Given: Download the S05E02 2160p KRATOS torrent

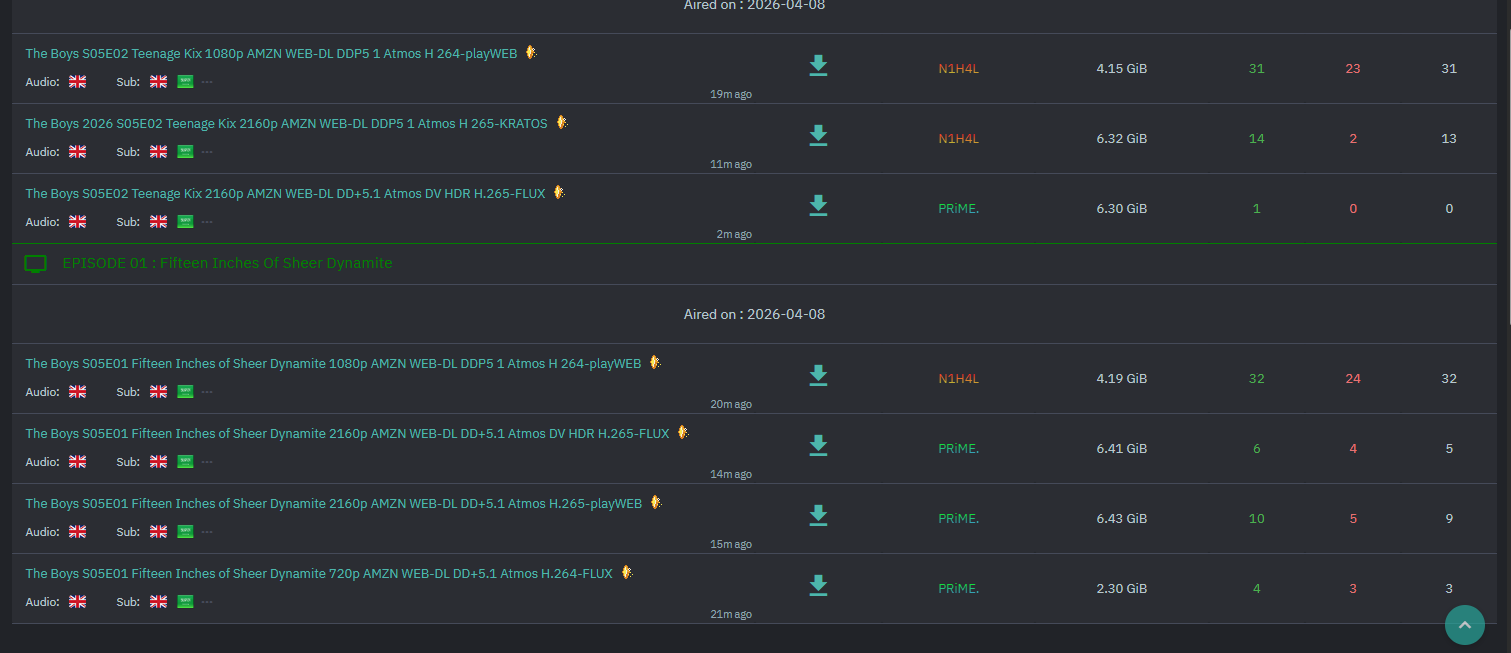Looking at the screenshot, I should (x=818, y=136).
